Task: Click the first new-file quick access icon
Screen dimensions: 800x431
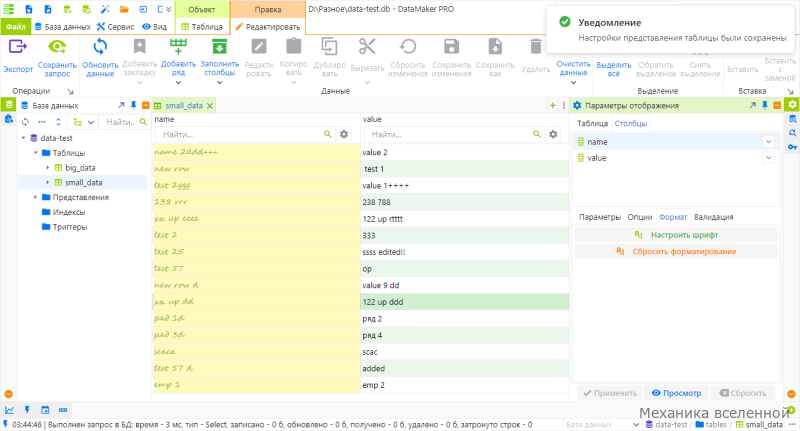Action: click(29, 9)
